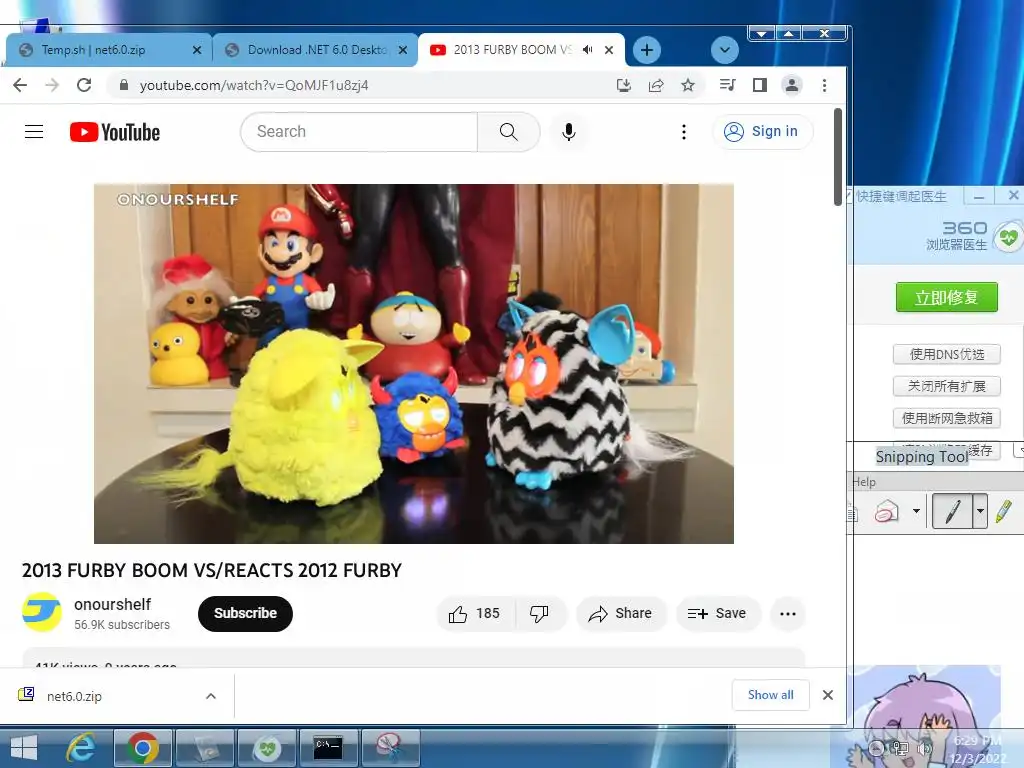
Task: Play the Furby video player
Action: point(414,364)
